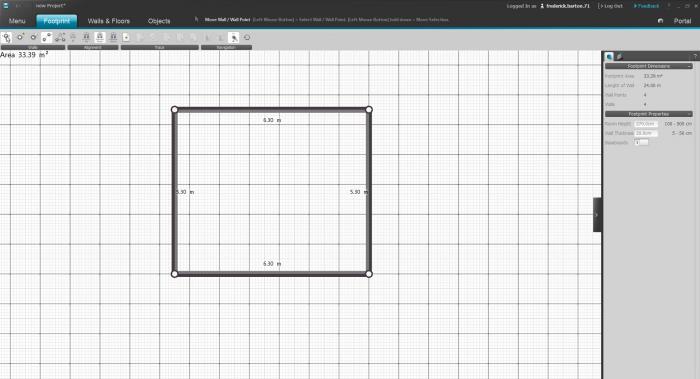The width and height of the screenshot is (700, 379).
Task: Select the top wall of the room
Action: click(x=271, y=109)
